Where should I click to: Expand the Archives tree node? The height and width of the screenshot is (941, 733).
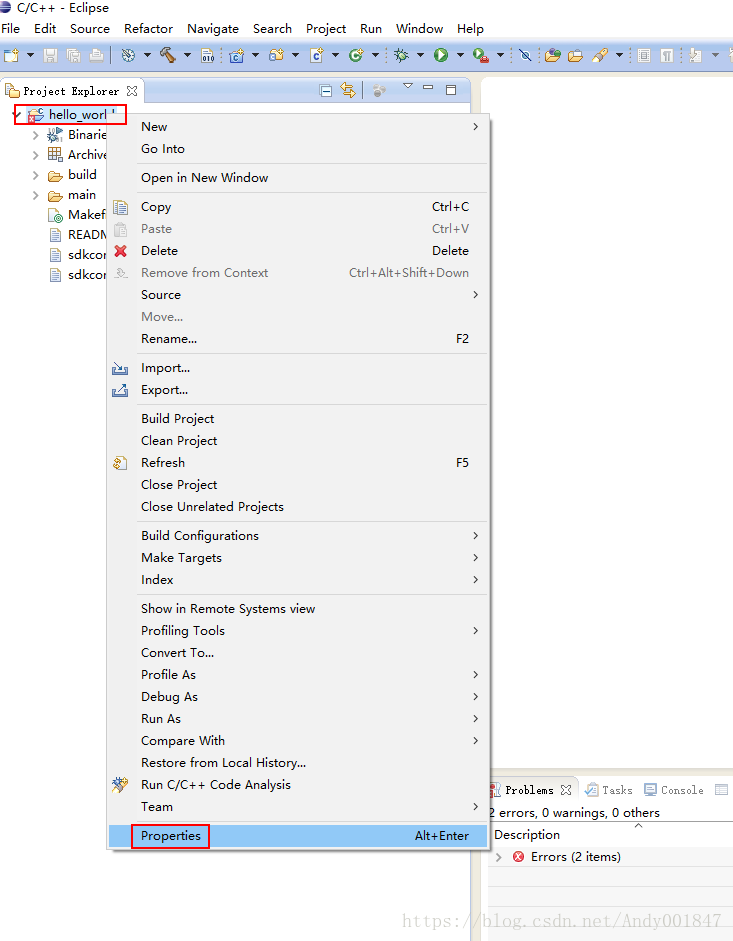(x=35, y=155)
